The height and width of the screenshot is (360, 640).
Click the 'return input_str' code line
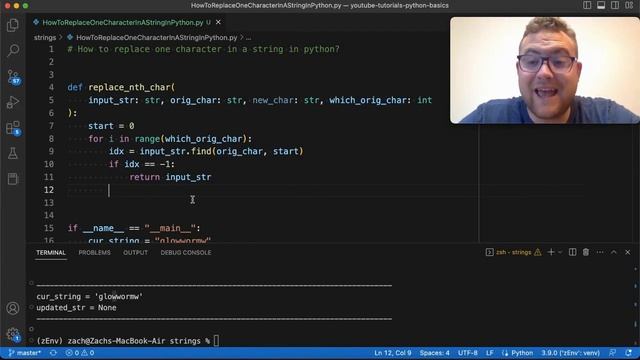coord(170,177)
